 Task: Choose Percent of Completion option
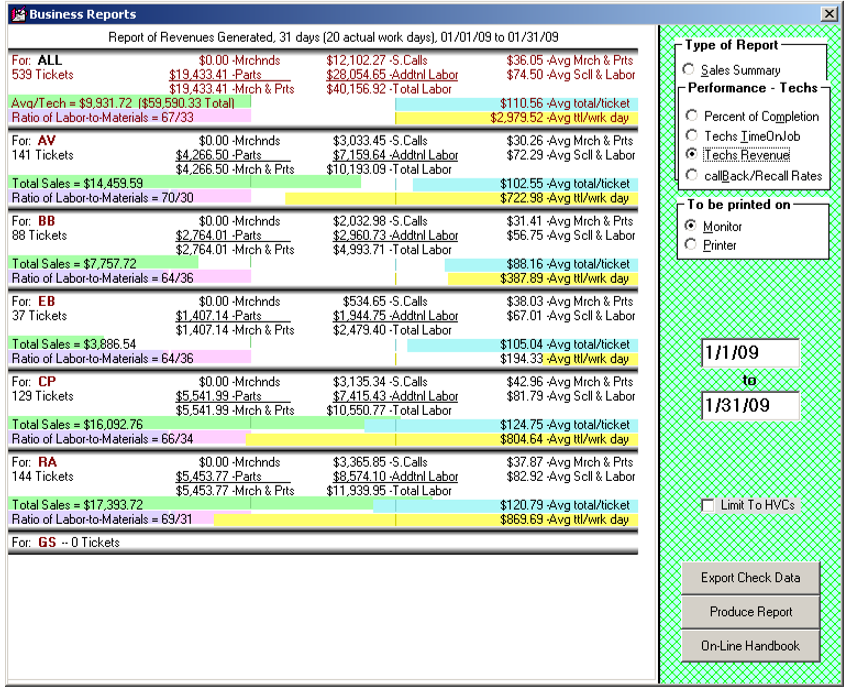[x=691, y=117]
